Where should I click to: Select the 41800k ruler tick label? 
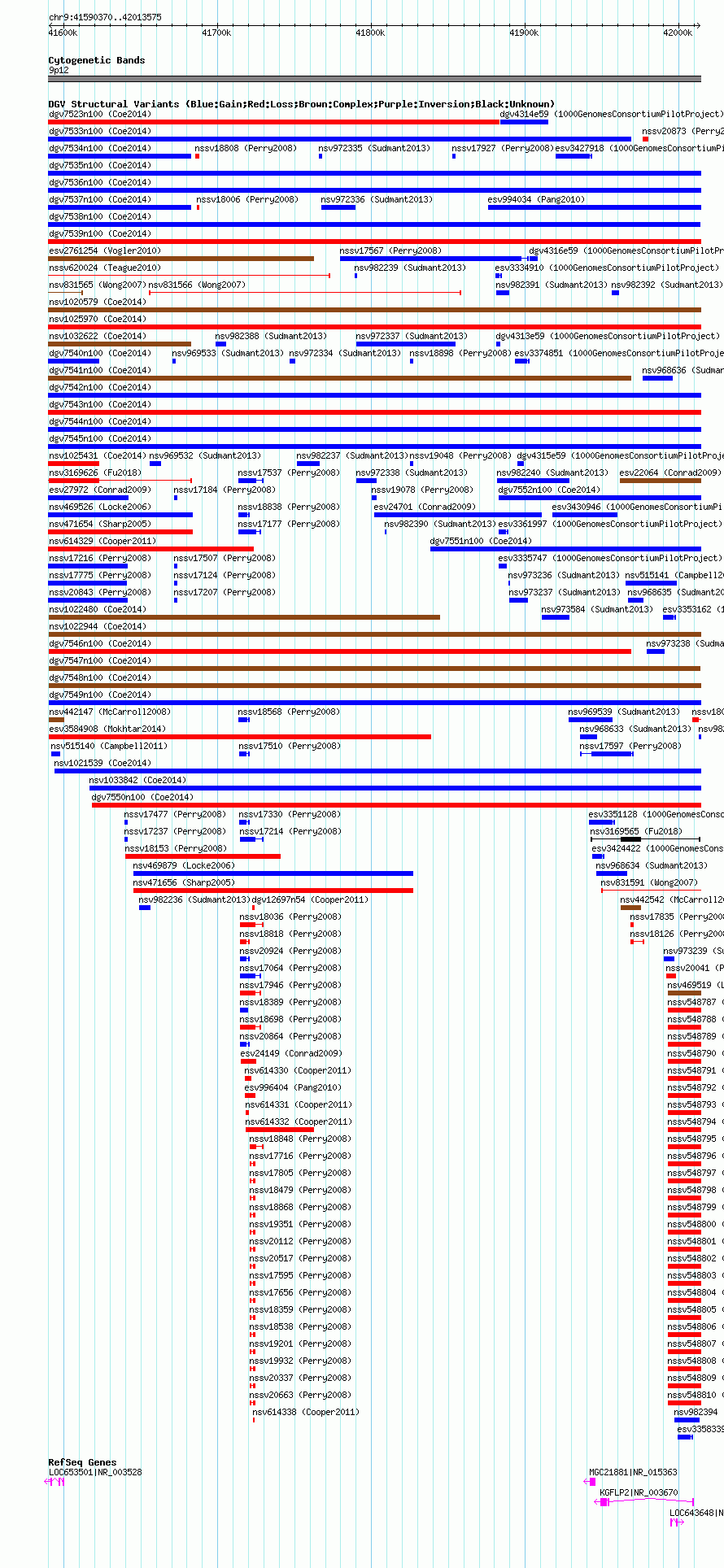click(x=370, y=33)
